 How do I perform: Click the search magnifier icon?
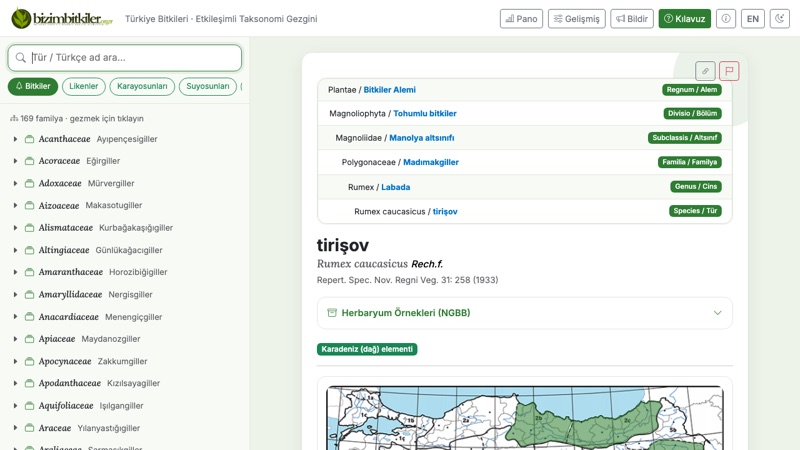pos(20,58)
